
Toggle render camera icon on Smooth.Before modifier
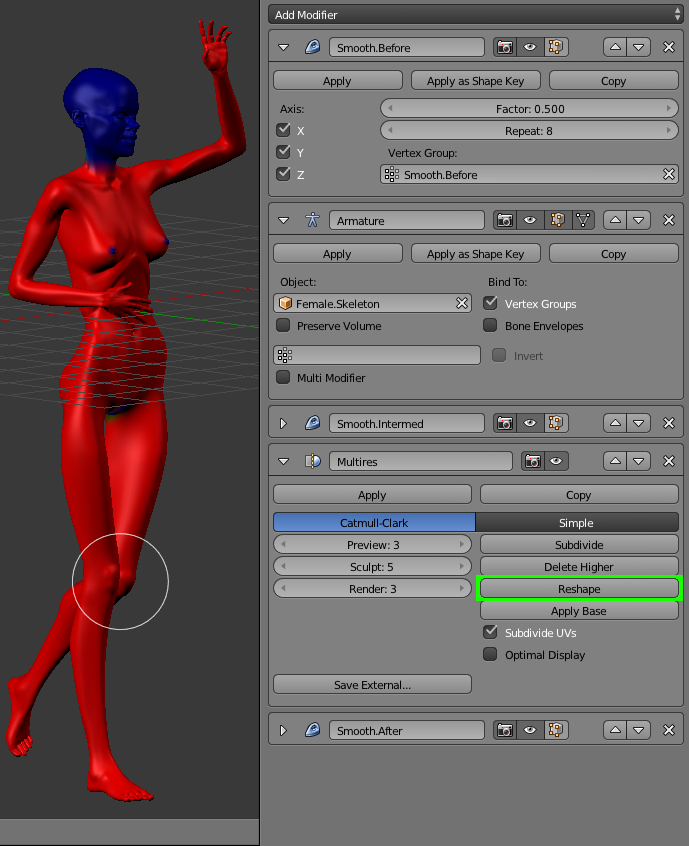(x=506, y=48)
